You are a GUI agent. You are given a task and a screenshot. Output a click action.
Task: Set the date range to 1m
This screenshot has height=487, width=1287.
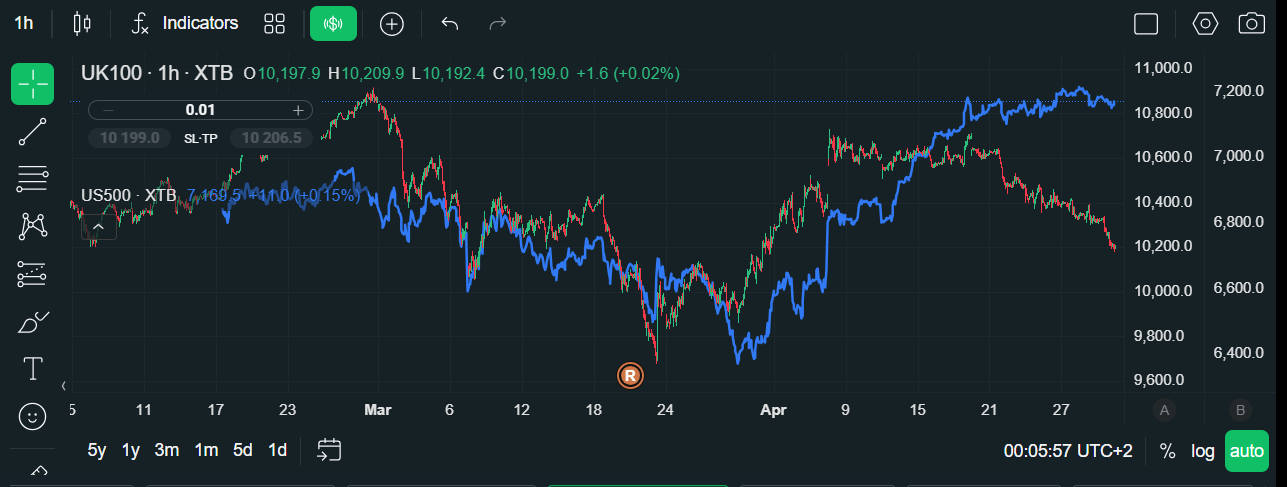click(206, 450)
